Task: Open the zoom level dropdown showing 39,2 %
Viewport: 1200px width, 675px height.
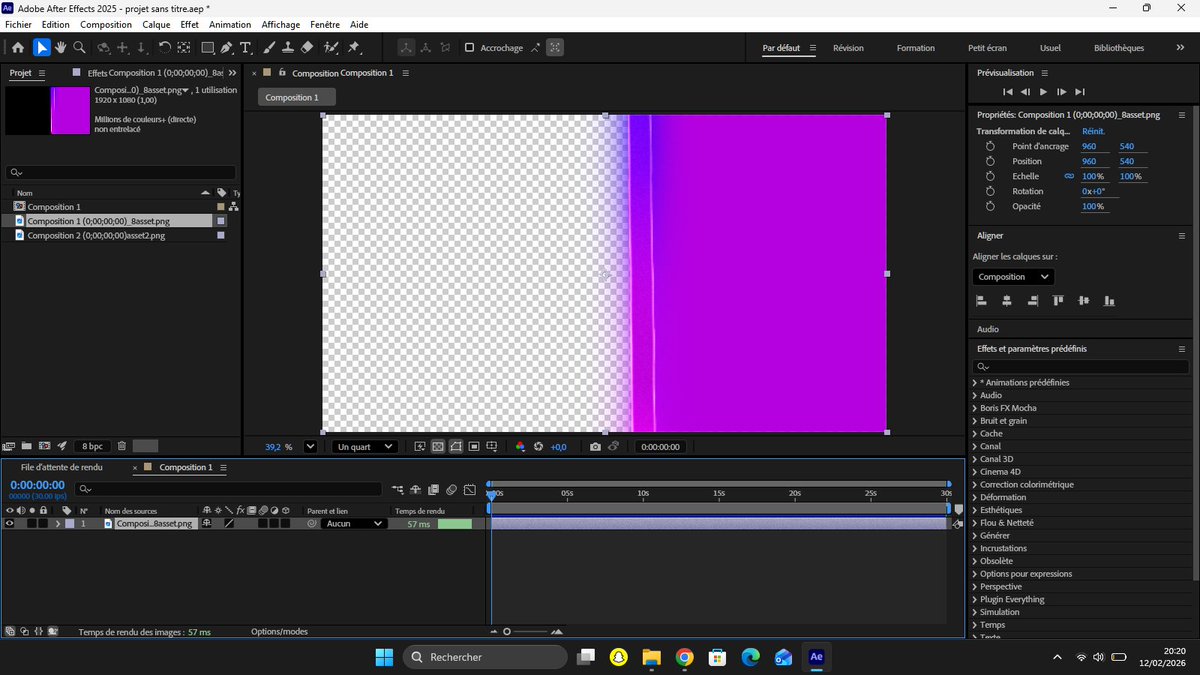Action: [310, 447]
